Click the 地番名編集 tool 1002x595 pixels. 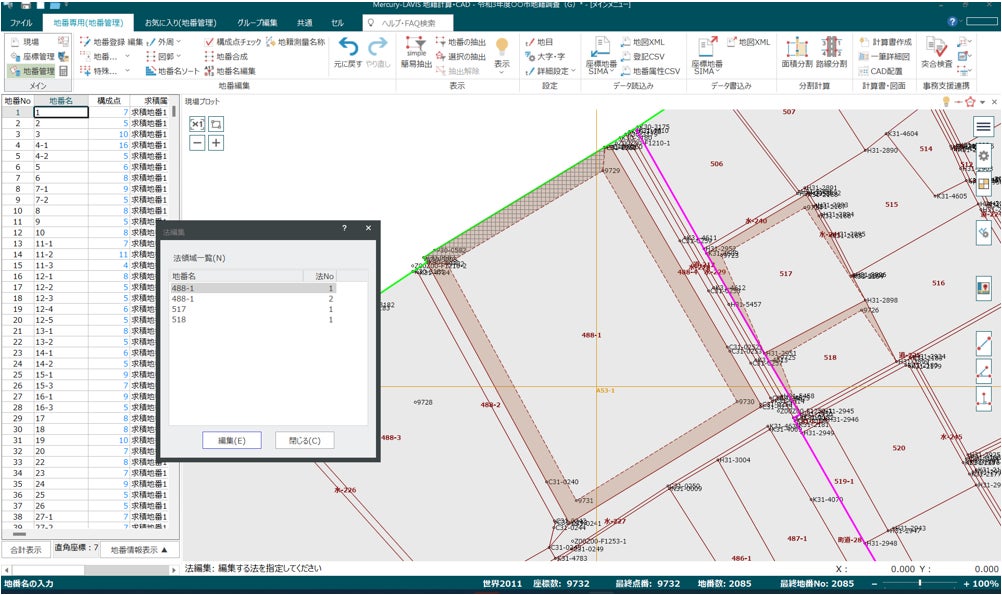pyautogui.click(x=230, y=71)
